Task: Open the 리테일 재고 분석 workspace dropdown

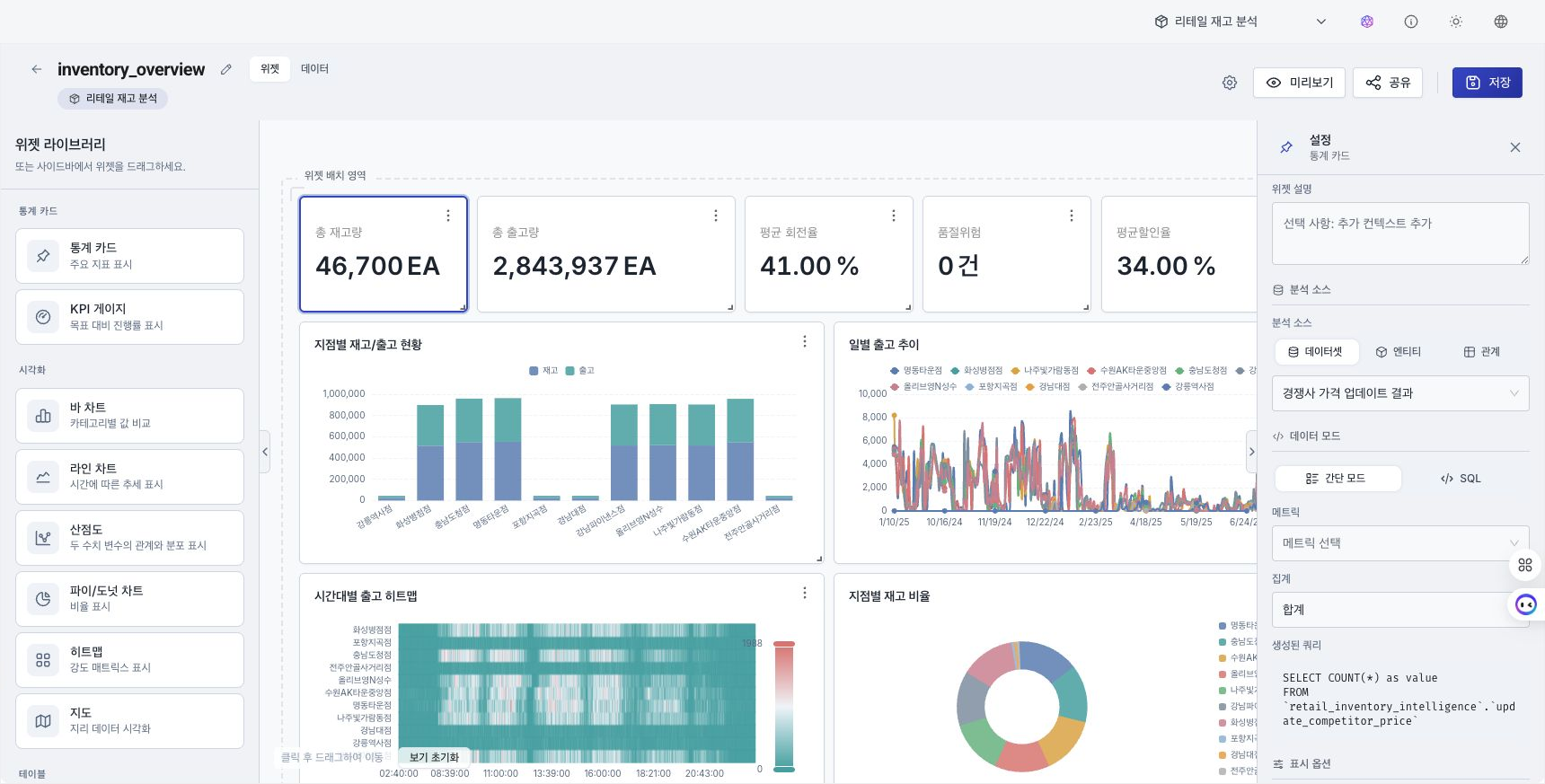Action: tap(1240, 22)
